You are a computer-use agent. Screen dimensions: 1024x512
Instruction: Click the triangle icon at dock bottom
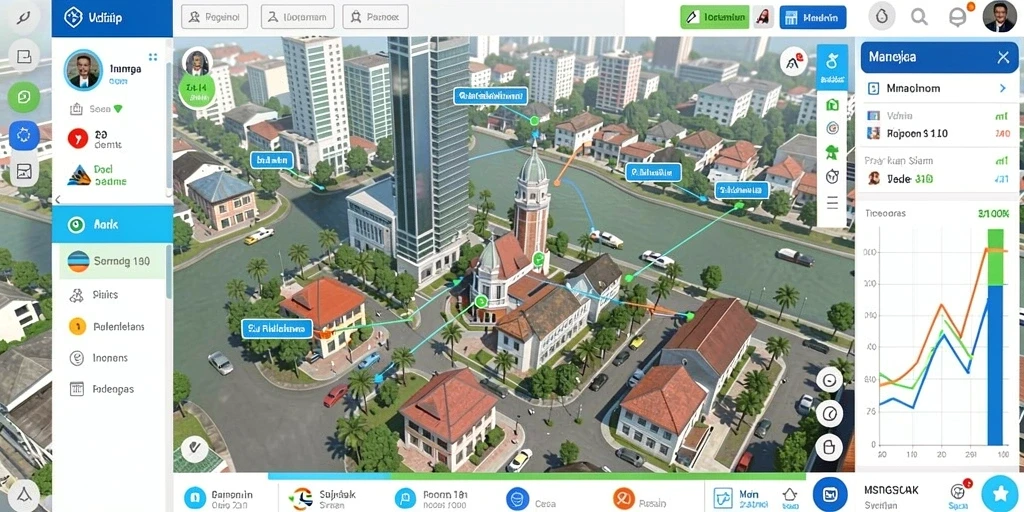point(24,495)
